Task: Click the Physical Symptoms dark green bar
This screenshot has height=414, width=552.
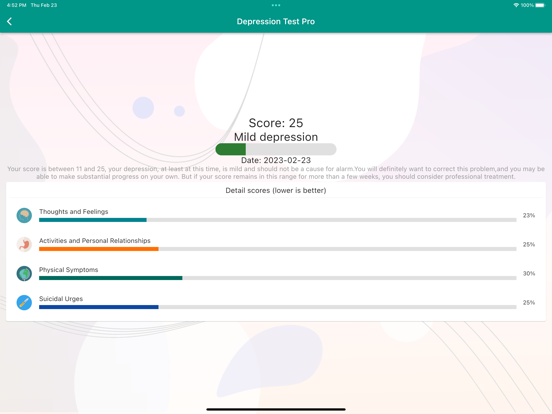Action: pos(277,278)
